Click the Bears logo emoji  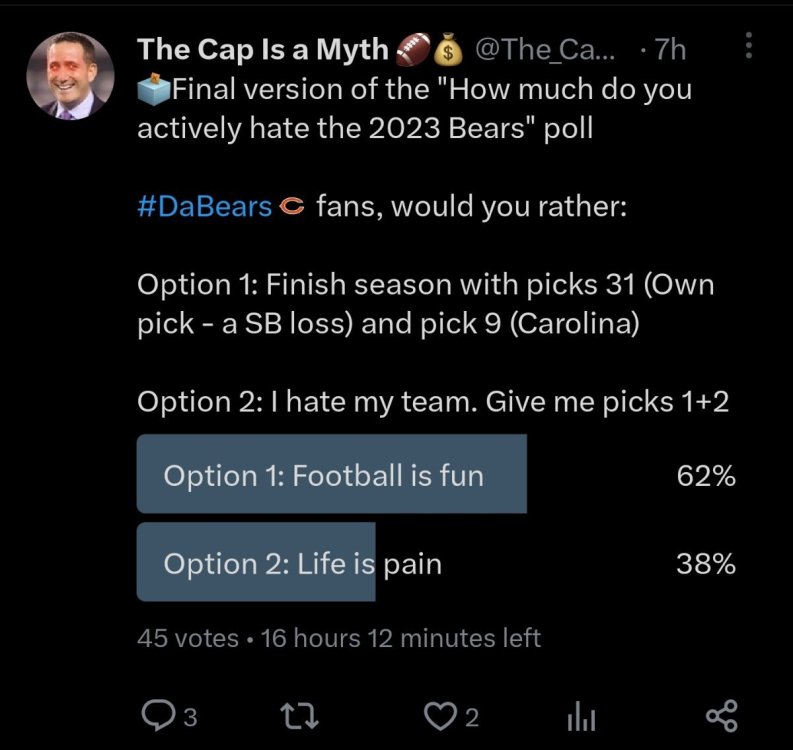coord(290,208)
